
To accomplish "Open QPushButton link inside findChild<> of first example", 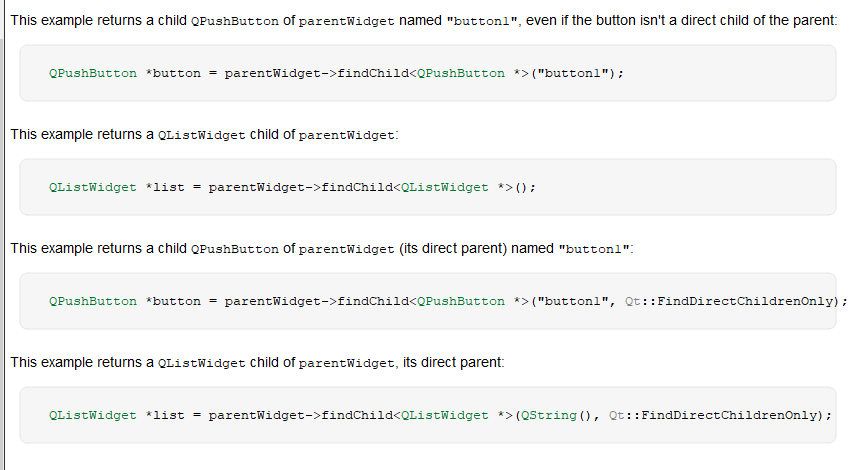I will coord(461,73).
